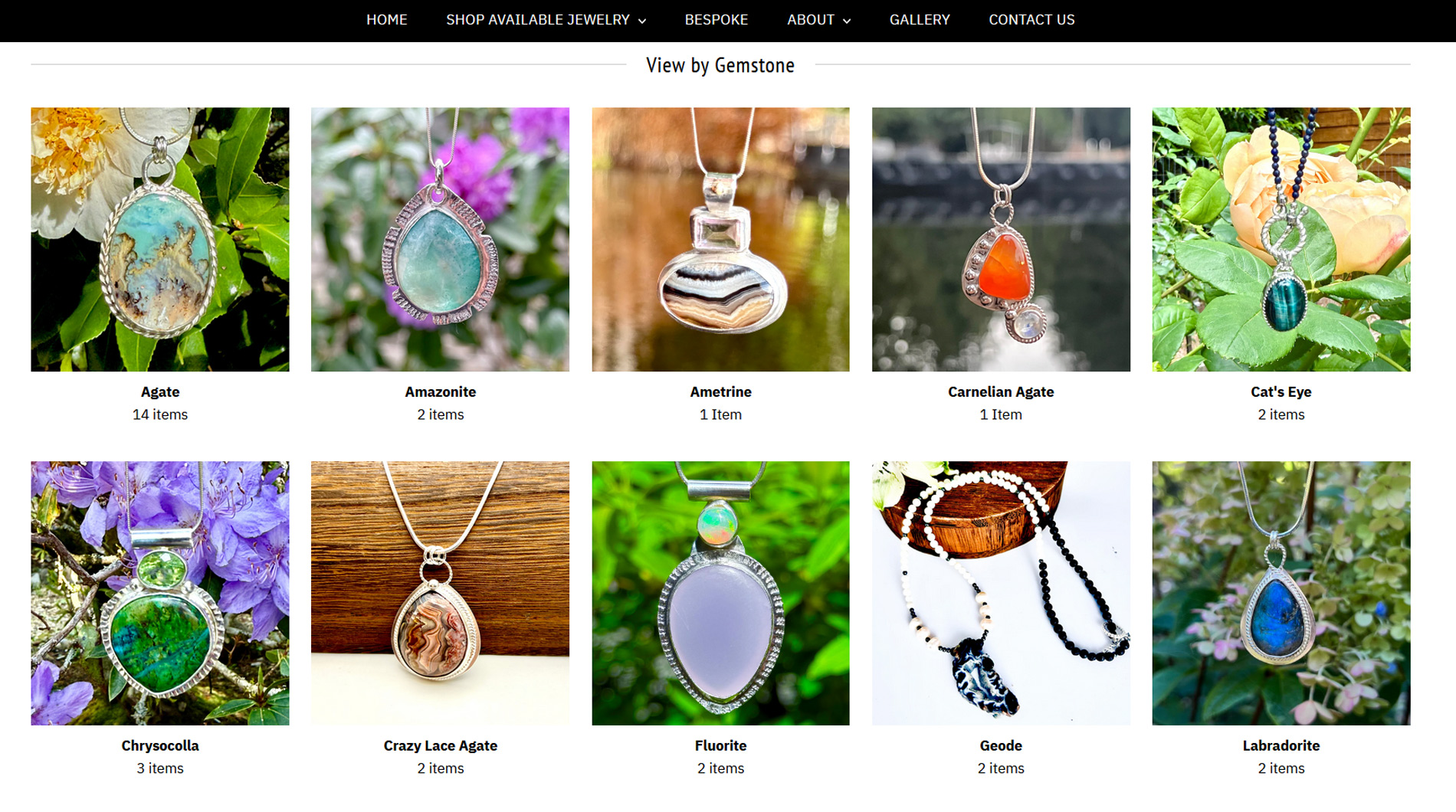1456x812 pixels.
Task: Open the Labradorite text link
Action: [1281, 745]
